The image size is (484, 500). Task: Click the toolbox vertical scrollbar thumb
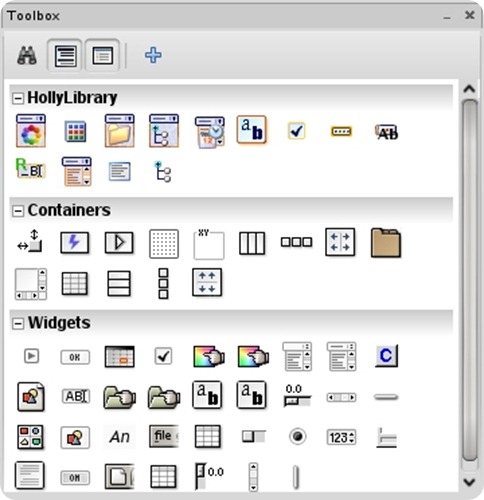[x=470, y=280]
